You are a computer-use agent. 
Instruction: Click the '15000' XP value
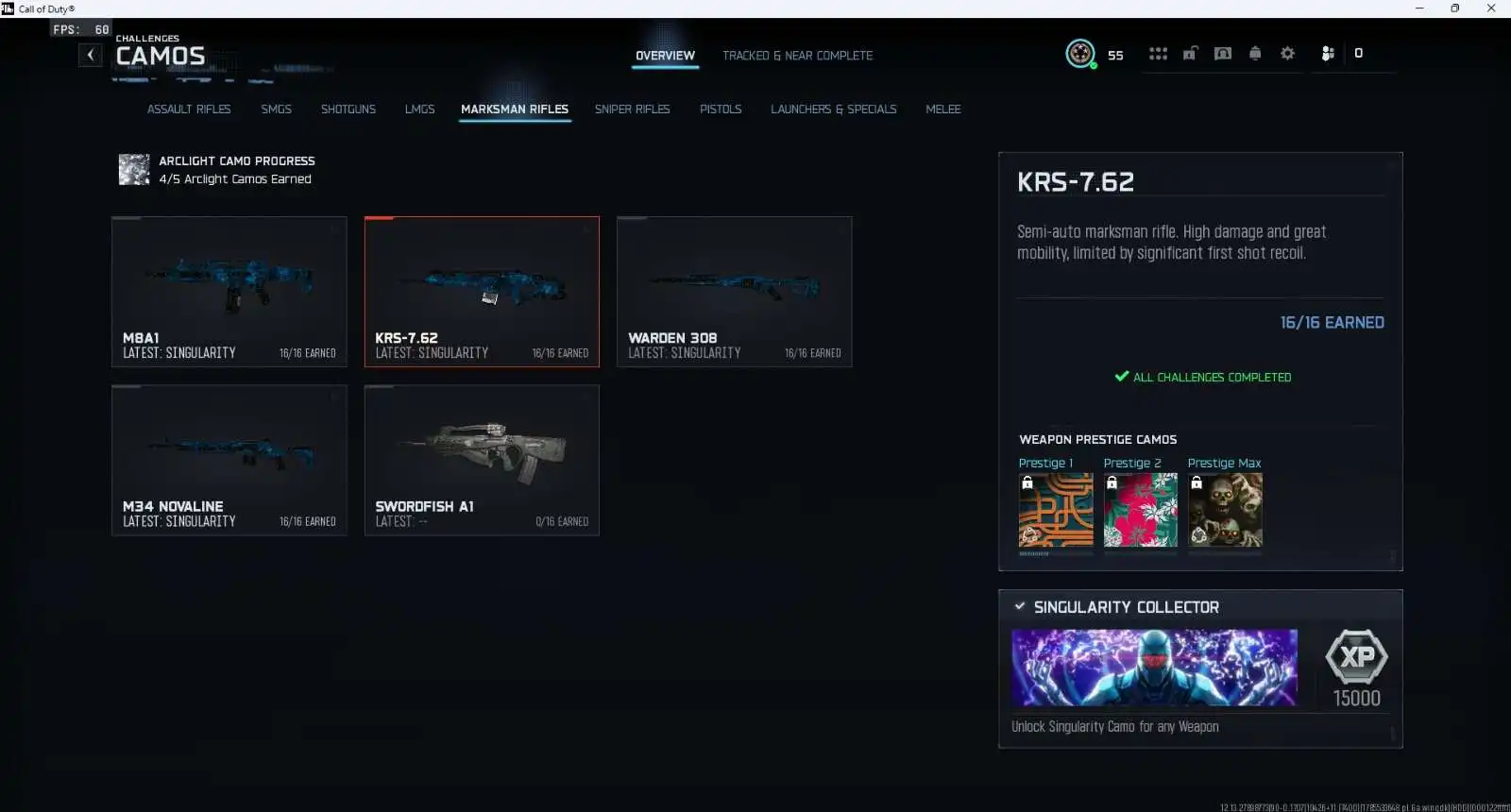pos(1356,699)
